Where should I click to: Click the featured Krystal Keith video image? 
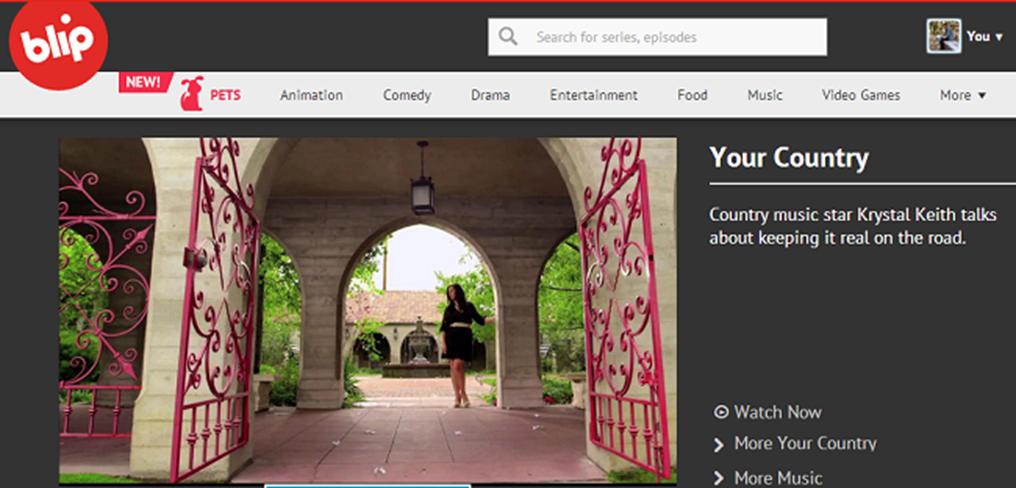pos(368,310)
